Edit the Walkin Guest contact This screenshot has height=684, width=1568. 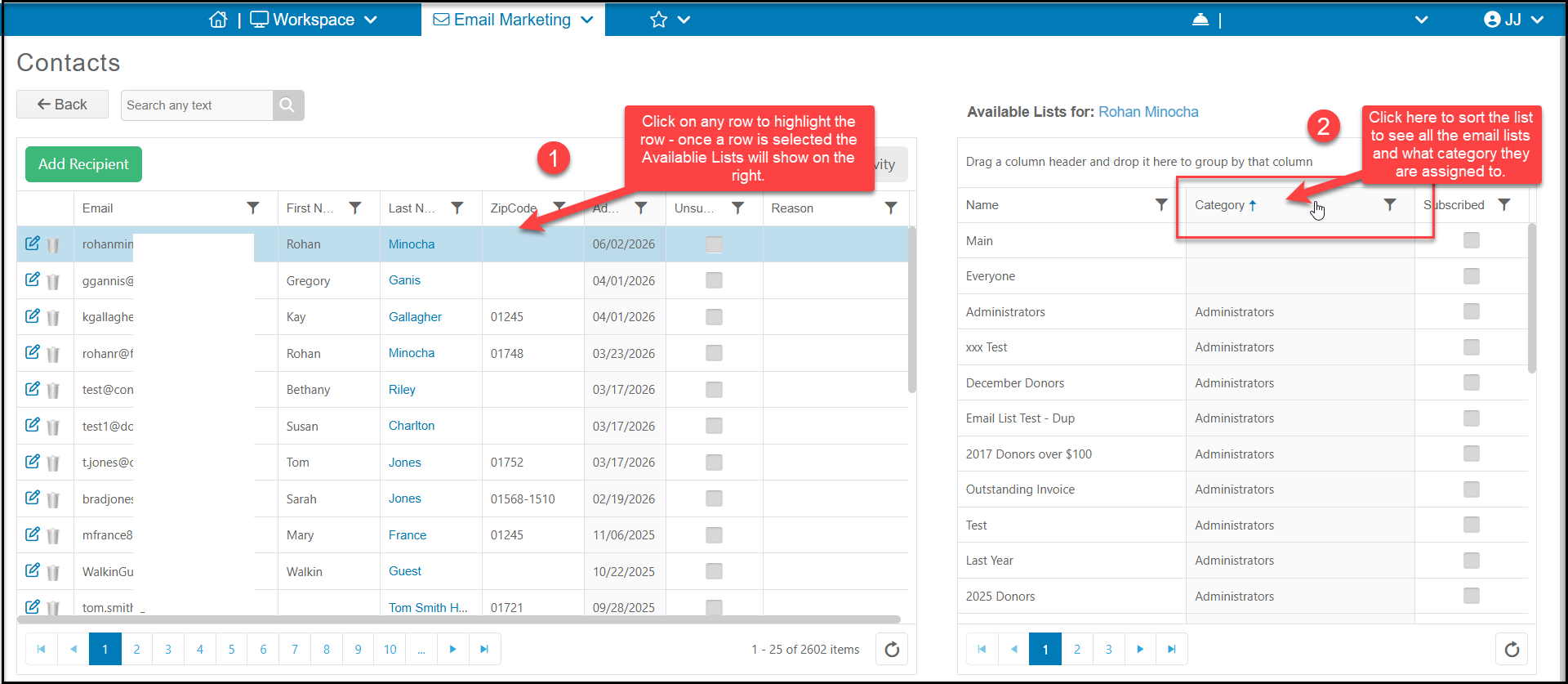[x=33, y=570]
